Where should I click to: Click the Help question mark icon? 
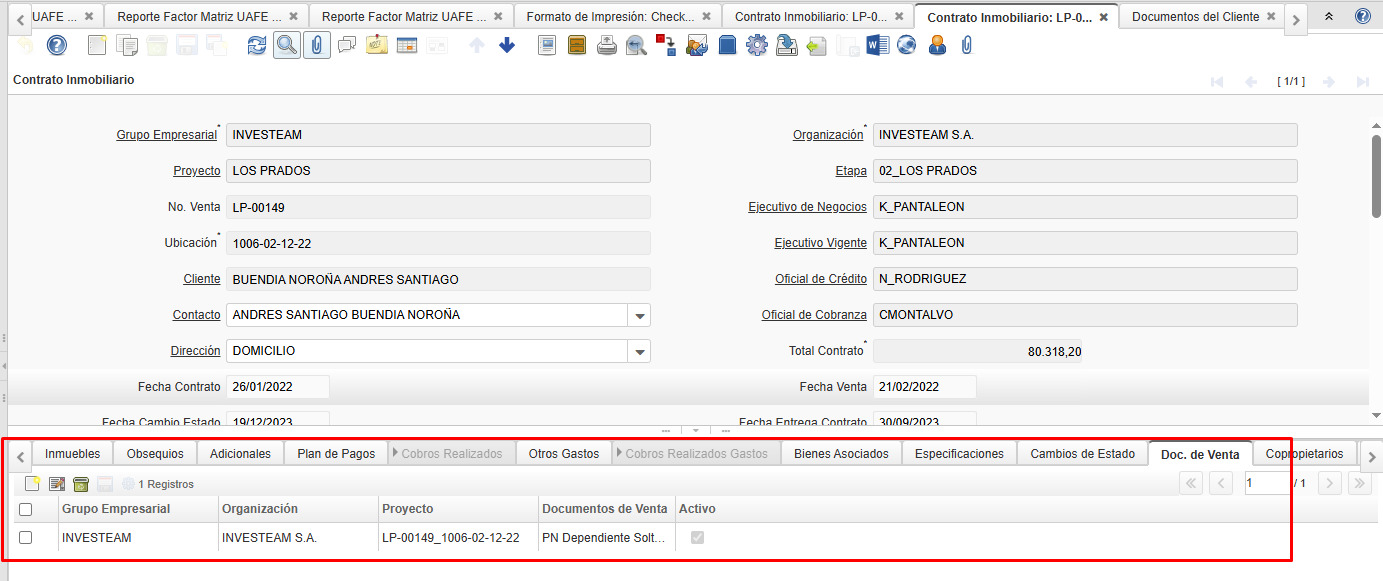(56, 45)
